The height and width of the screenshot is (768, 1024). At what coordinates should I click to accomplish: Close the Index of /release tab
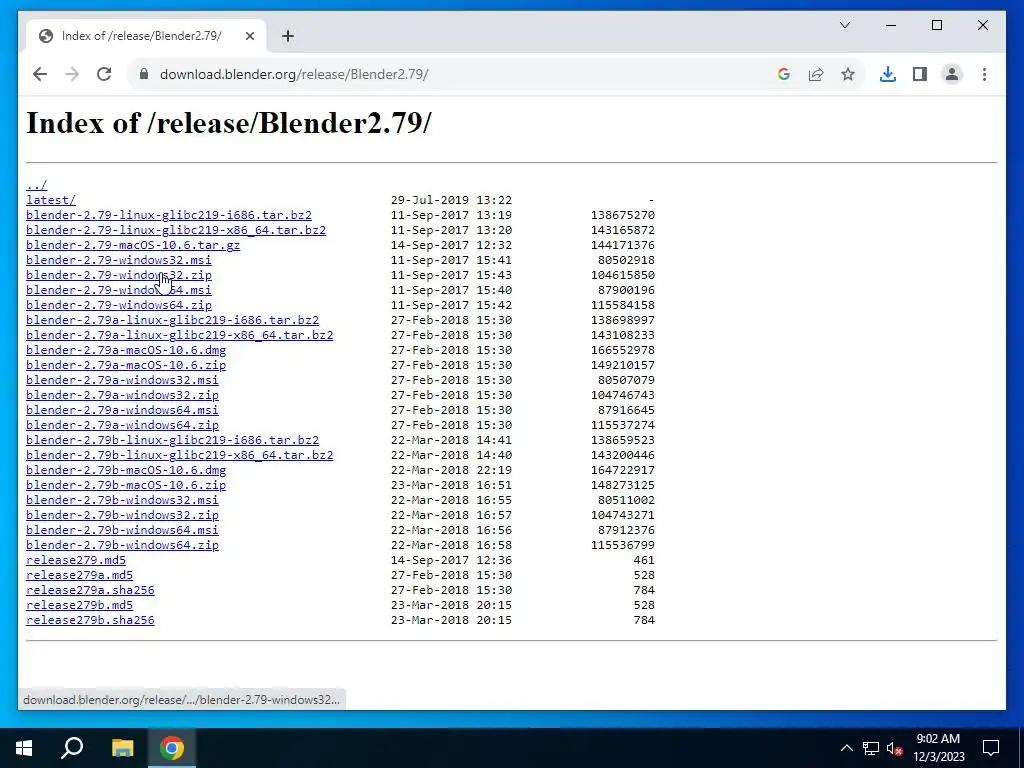point(249,36)
